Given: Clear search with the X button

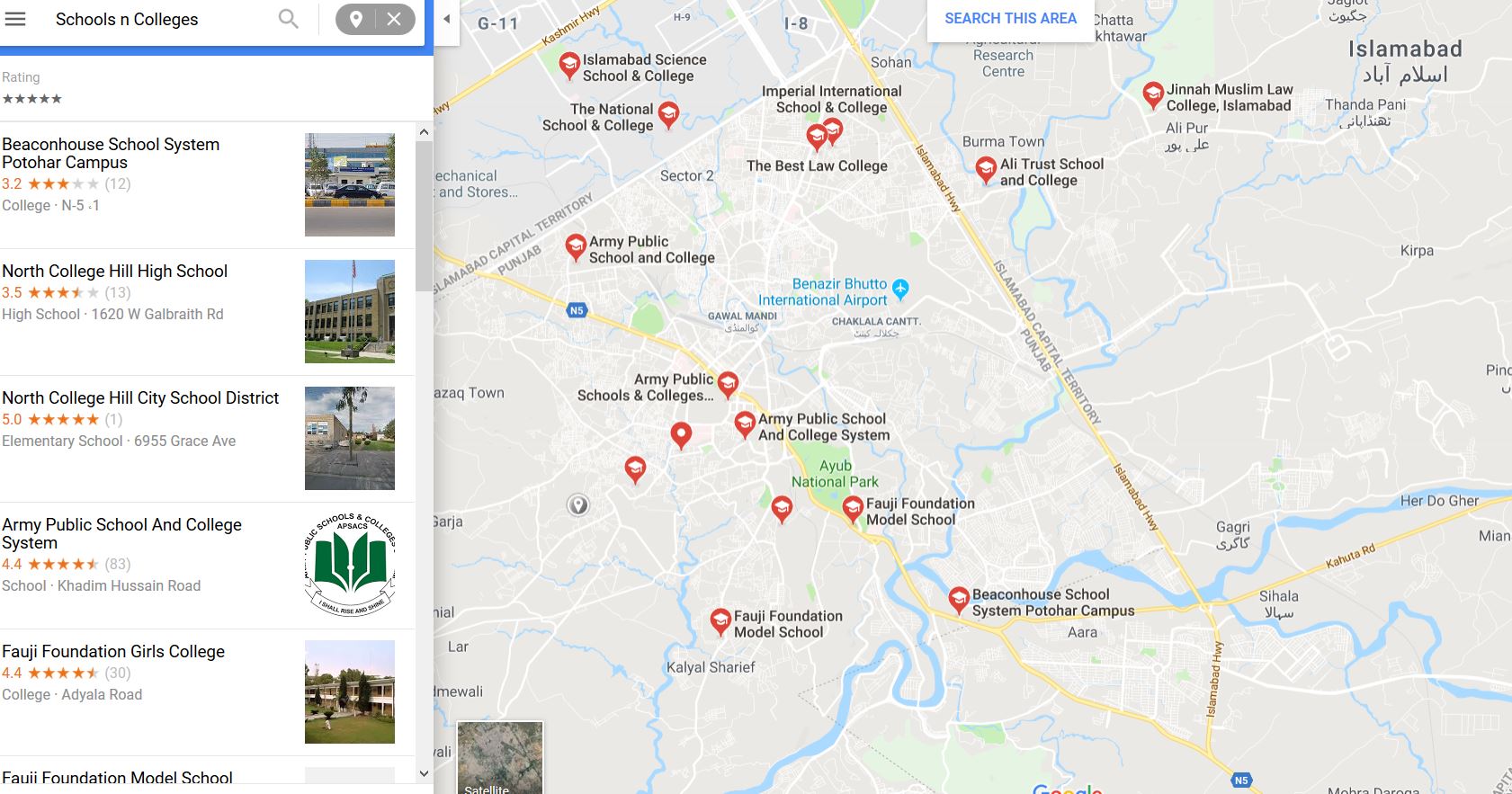Looking at the screenshot, I should pyautogui.click(x=394, y=19).
